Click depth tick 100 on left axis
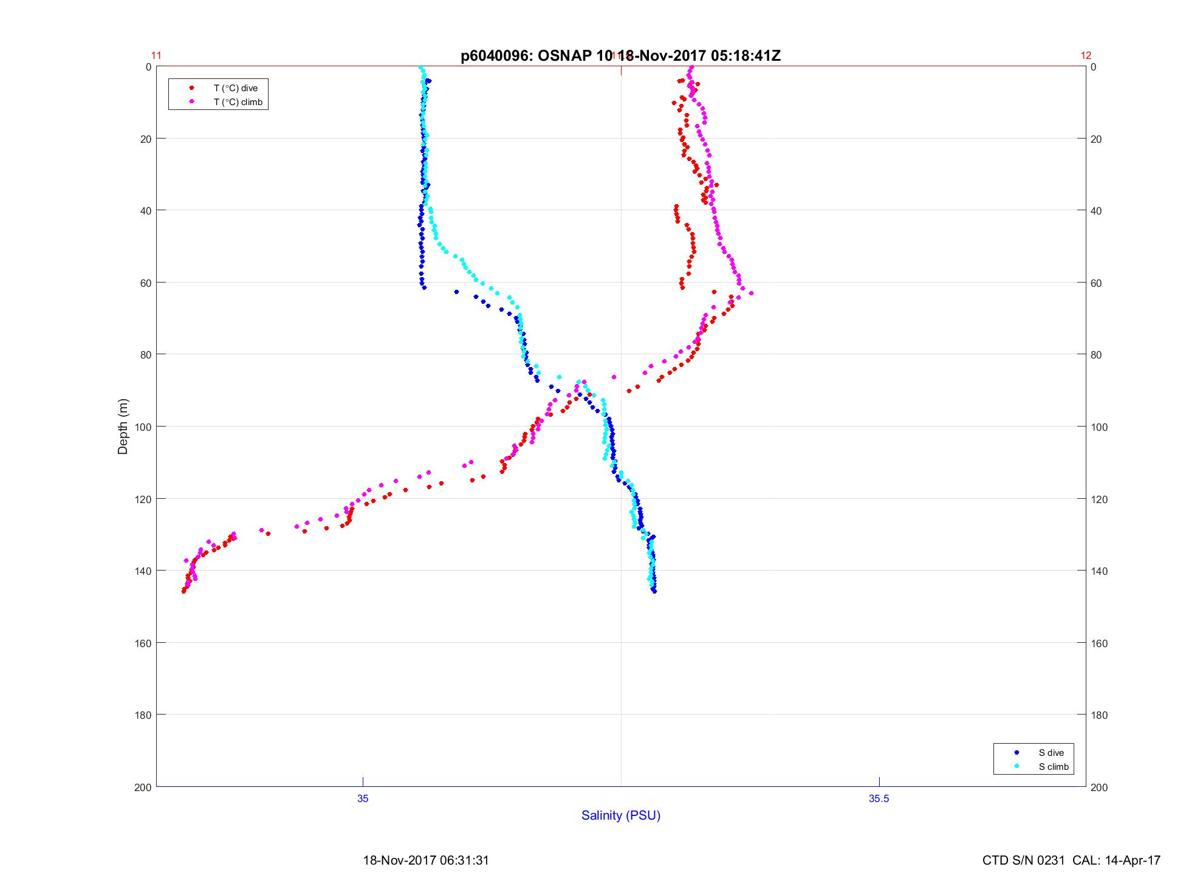The image size is (1200, 885). [x=142, y=427]
